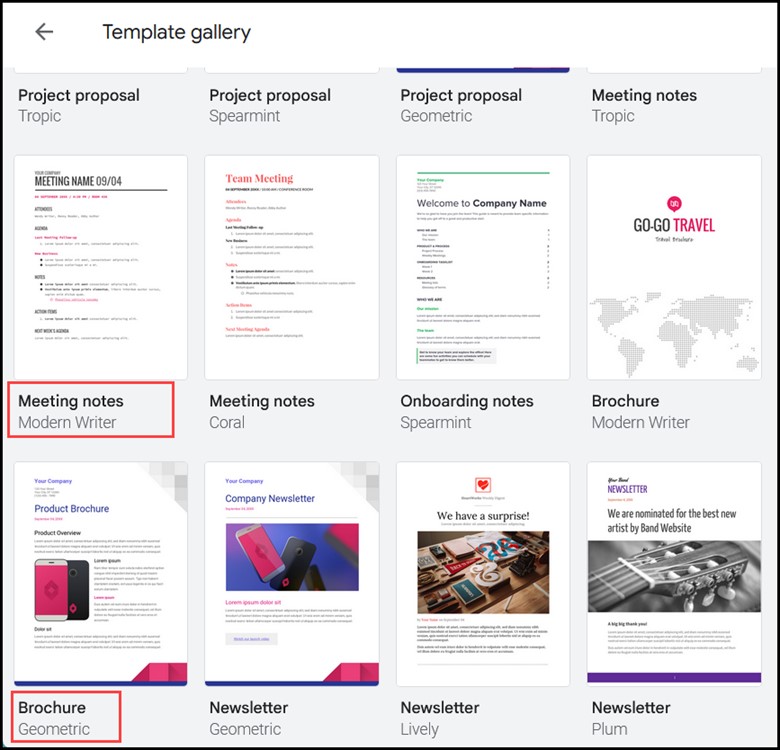
Task: Click the Newsletter Geometric label
Action: pyautogui.click(x=249, y=718)
